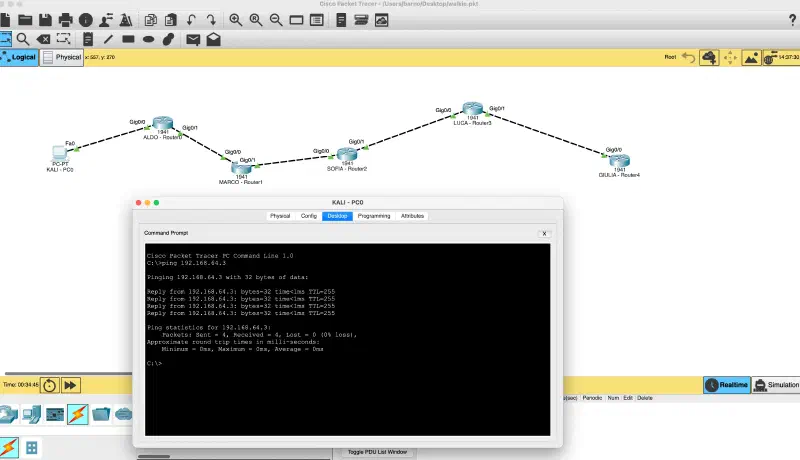The width and height of the screenshot is (800, 460).
Task: Choose the Resize Shape tool
Action: 63,39
